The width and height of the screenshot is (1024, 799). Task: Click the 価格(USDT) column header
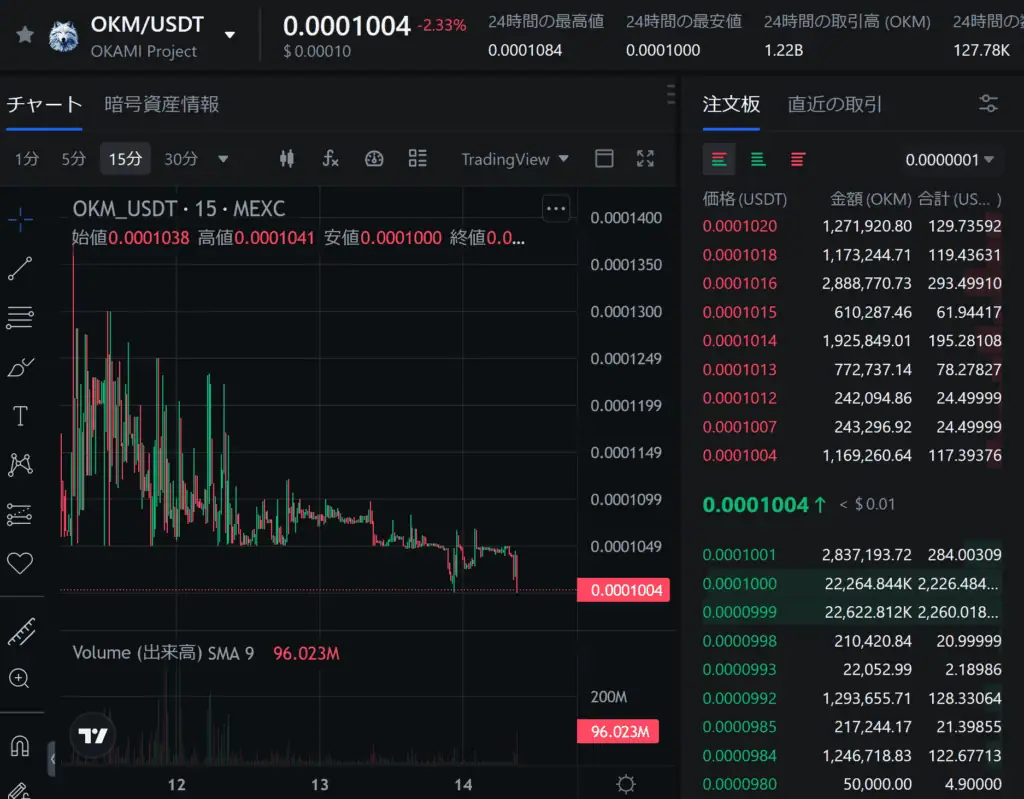pos(744,199)
